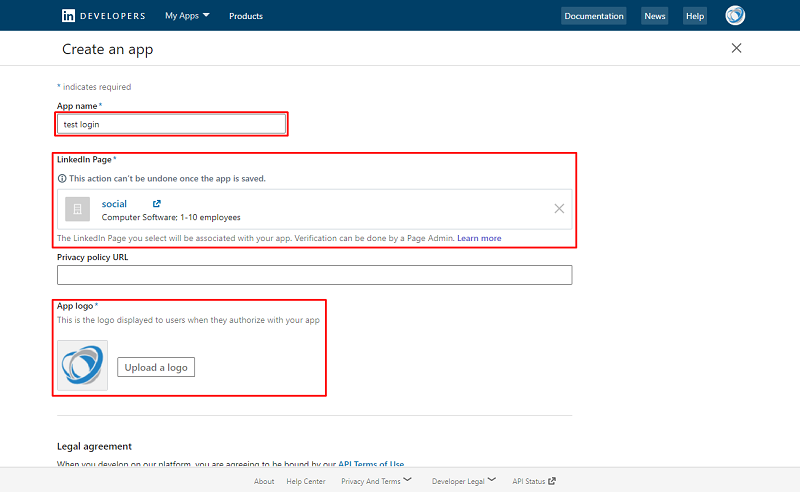Follow the Learn more link
Screen dimensions: 800x492
click(479, 238)
